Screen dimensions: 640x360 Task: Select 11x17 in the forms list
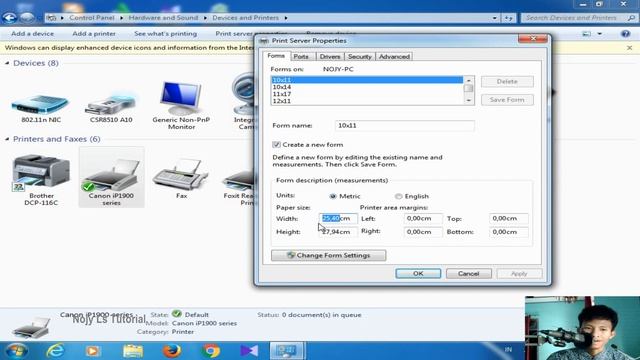click(367, 94)
